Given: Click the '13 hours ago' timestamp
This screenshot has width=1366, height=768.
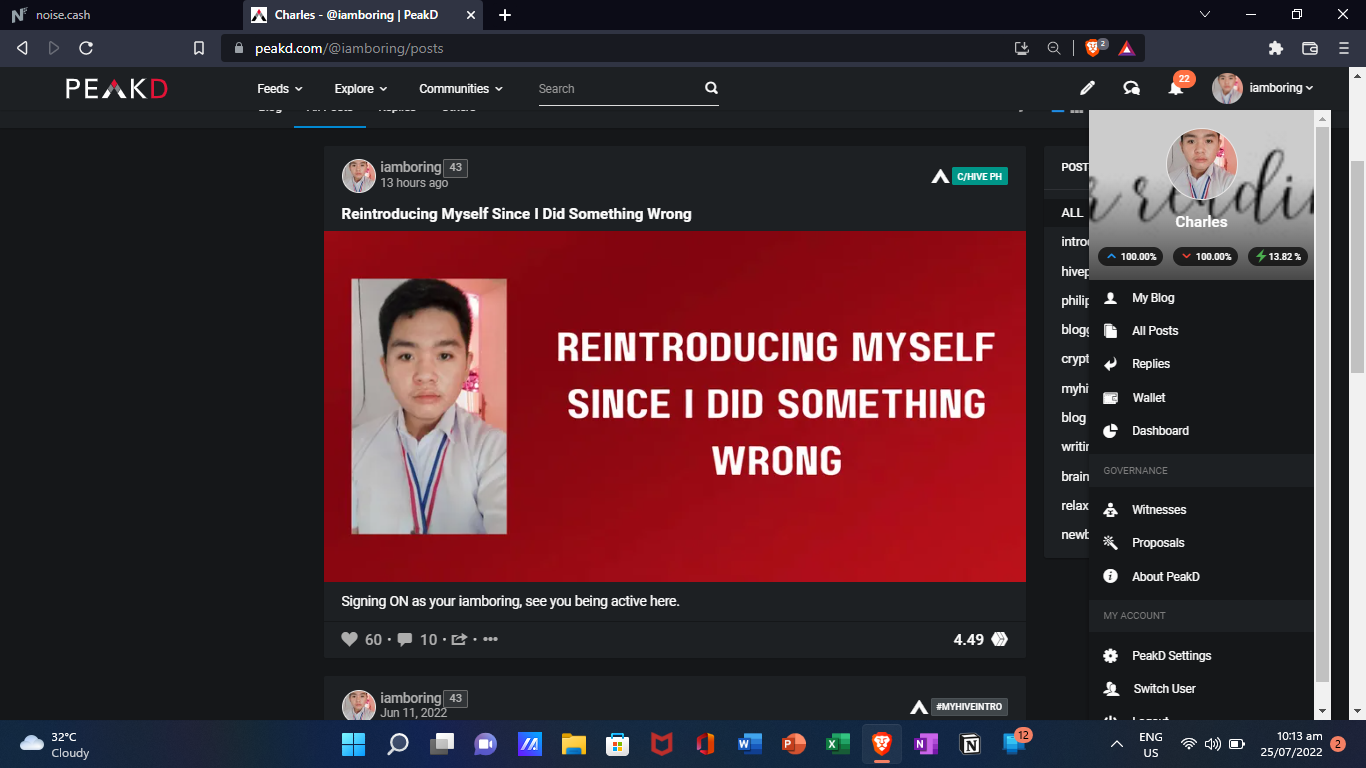Looking at the screenshot, I should (414, 183).
